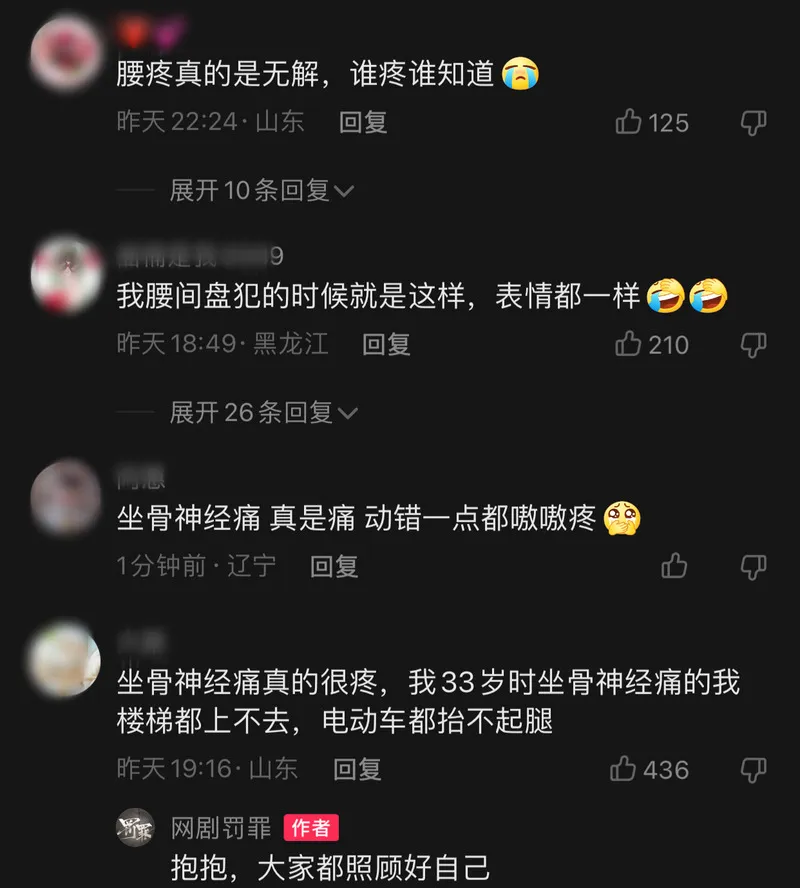Reply to the 18:49 黑龙江 comment
The height and width of the screenshot is (888, 800).
(x=386, y=344)
